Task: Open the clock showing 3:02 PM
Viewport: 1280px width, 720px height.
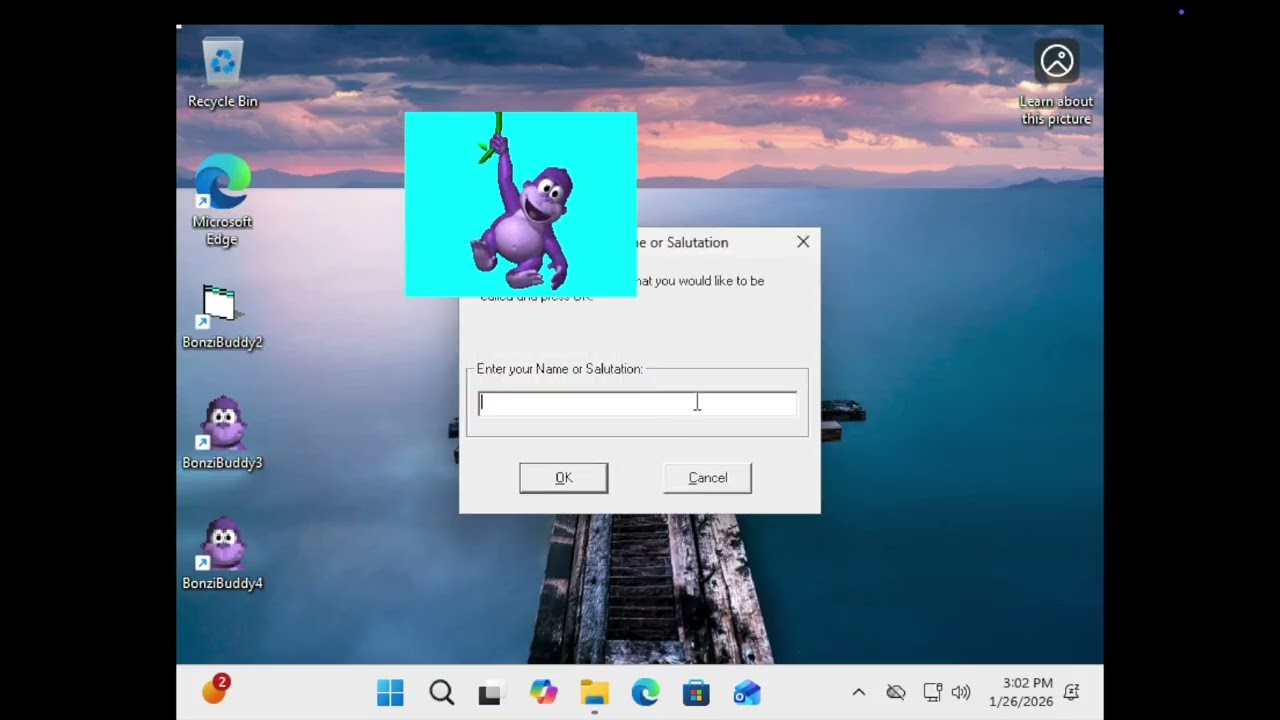Action: (1020, 692)
